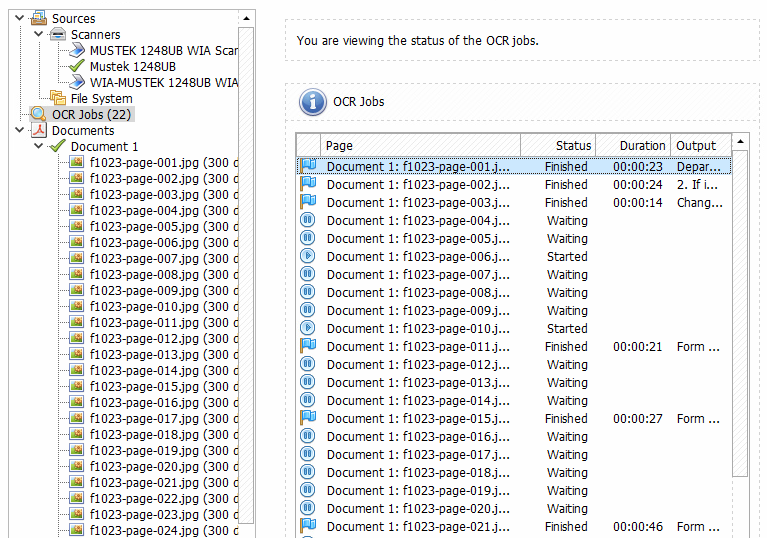The width and height of the screenshot is (767, 538).
Task: Click the jobs list scroll up arrow
Action: click(741, 142)
